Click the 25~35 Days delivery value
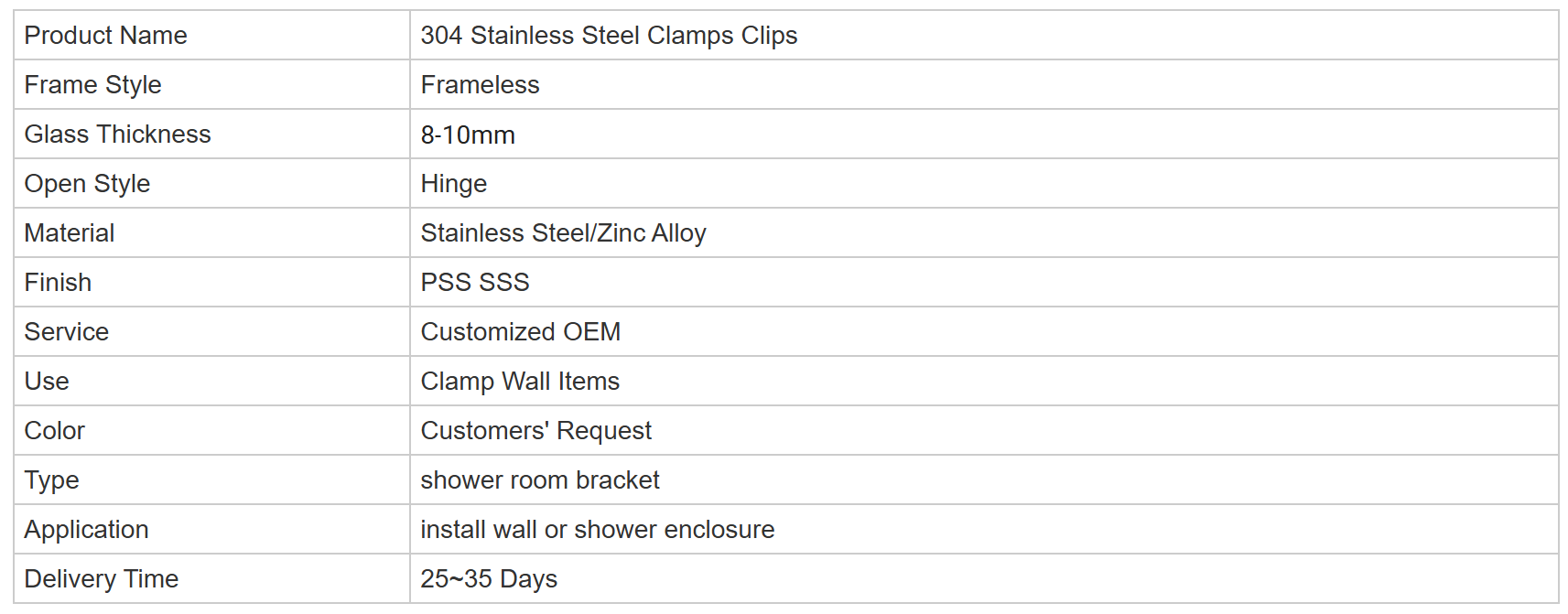Screen dimensions: 1568x614 point(489,579)
